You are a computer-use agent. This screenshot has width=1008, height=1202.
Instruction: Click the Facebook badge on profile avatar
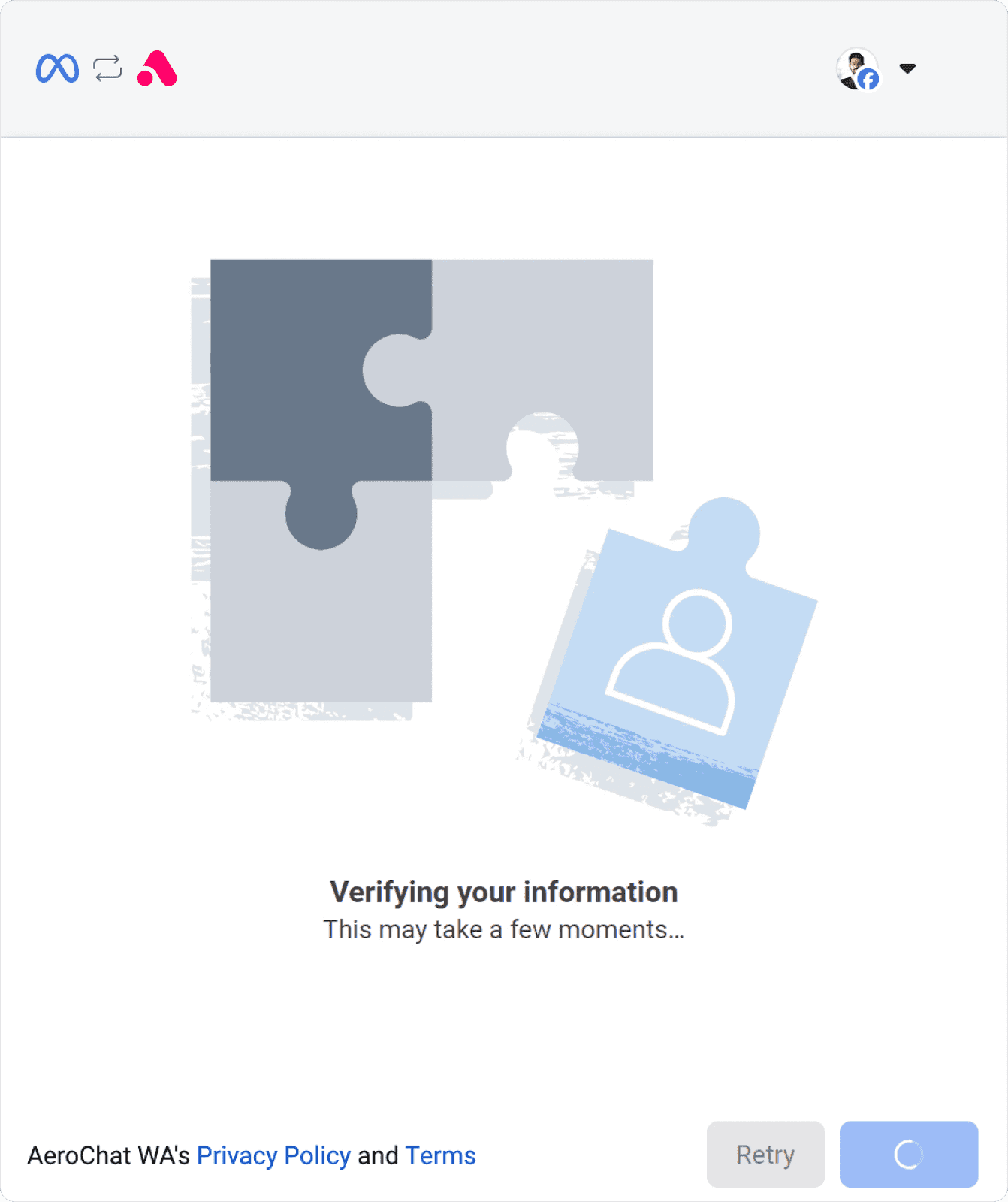(868, 79)
